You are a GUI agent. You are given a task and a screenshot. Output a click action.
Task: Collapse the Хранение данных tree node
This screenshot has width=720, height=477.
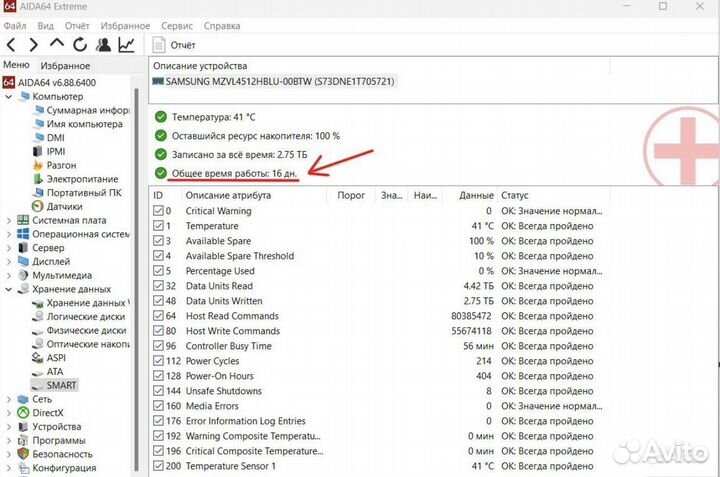9,289
